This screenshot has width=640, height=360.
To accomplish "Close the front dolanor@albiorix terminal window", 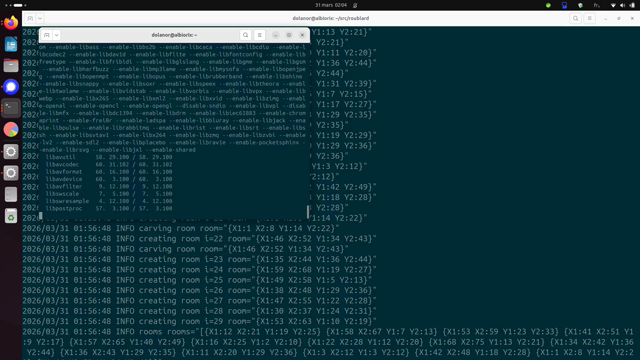I will [x=302, y=35].
